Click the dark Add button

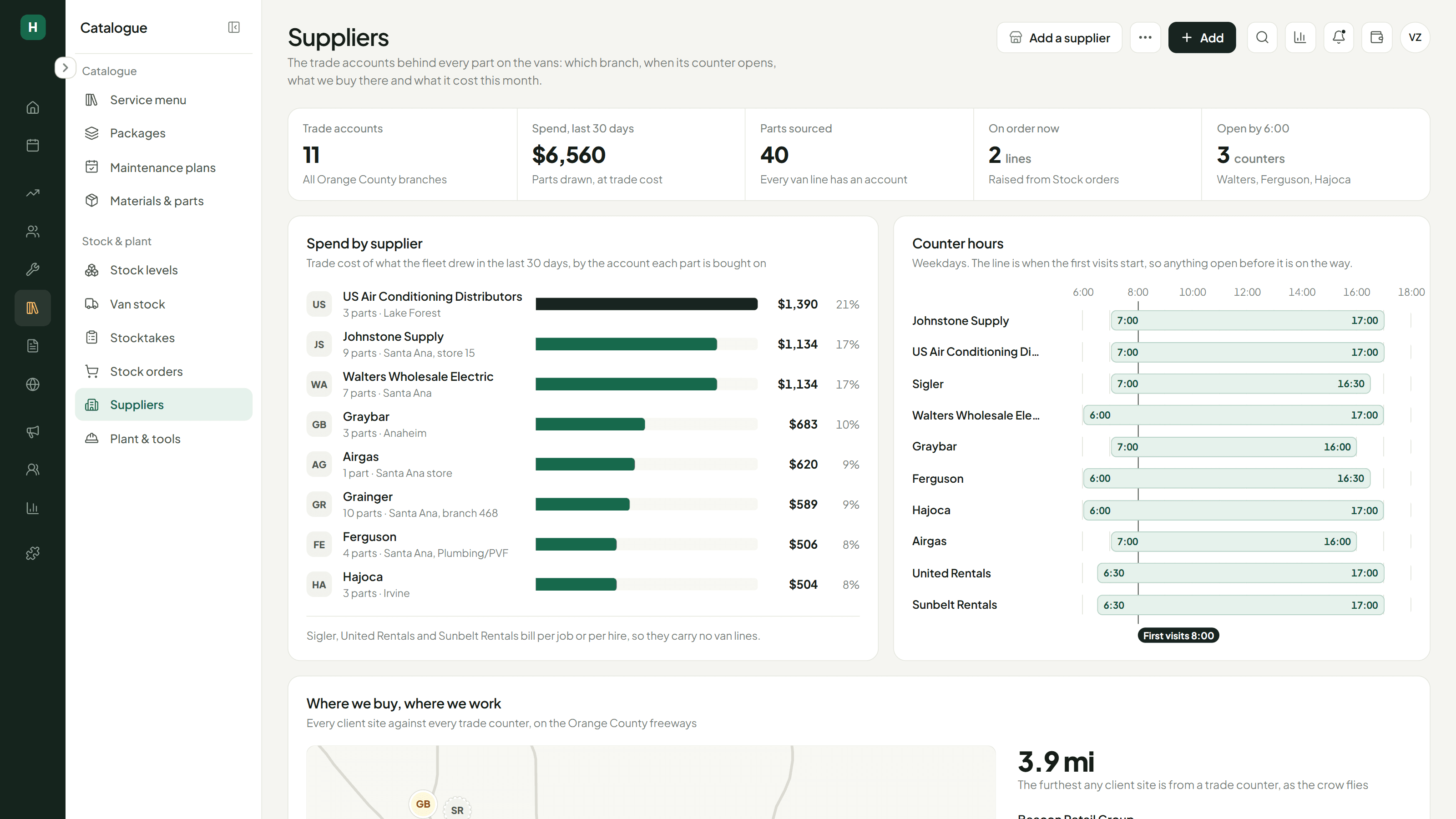click(x=1202, y=37)
